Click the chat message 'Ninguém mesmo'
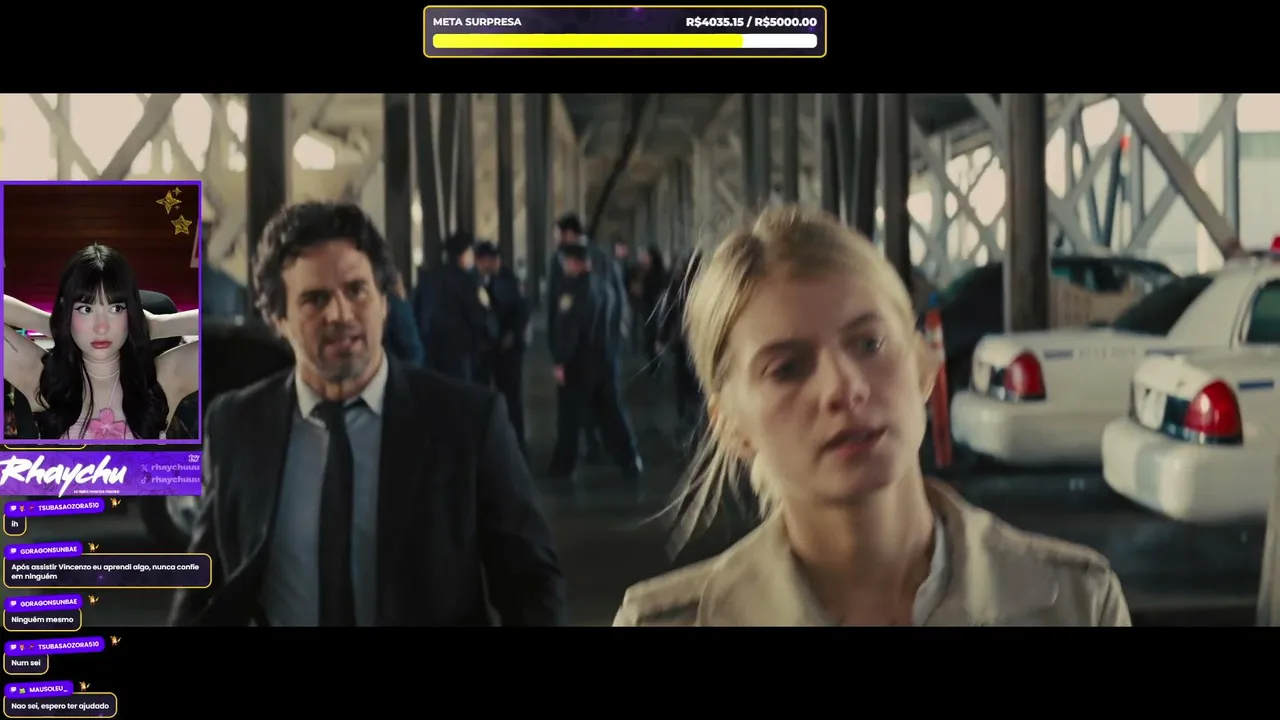The image size is (1280, 720). [x=42, y=619]
